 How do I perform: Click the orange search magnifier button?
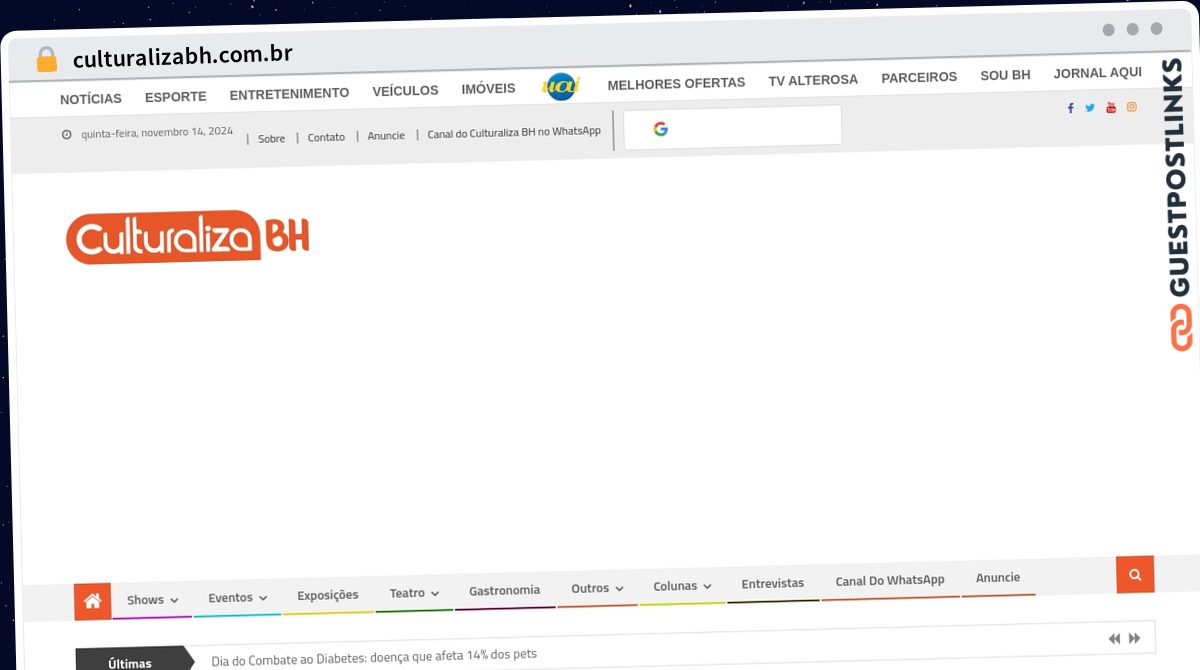coord(1135,575)
